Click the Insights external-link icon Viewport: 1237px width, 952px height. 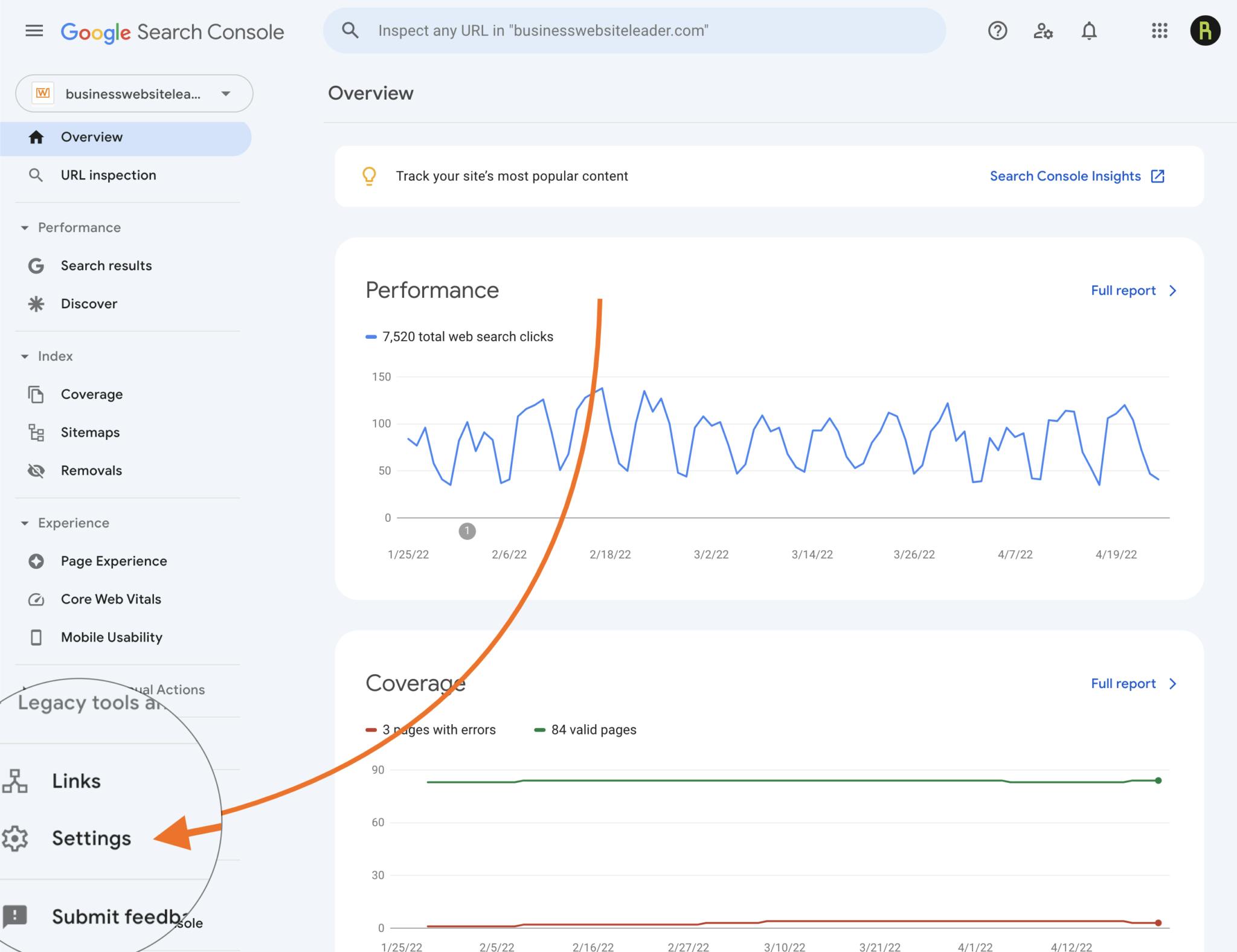[1157, 176]
